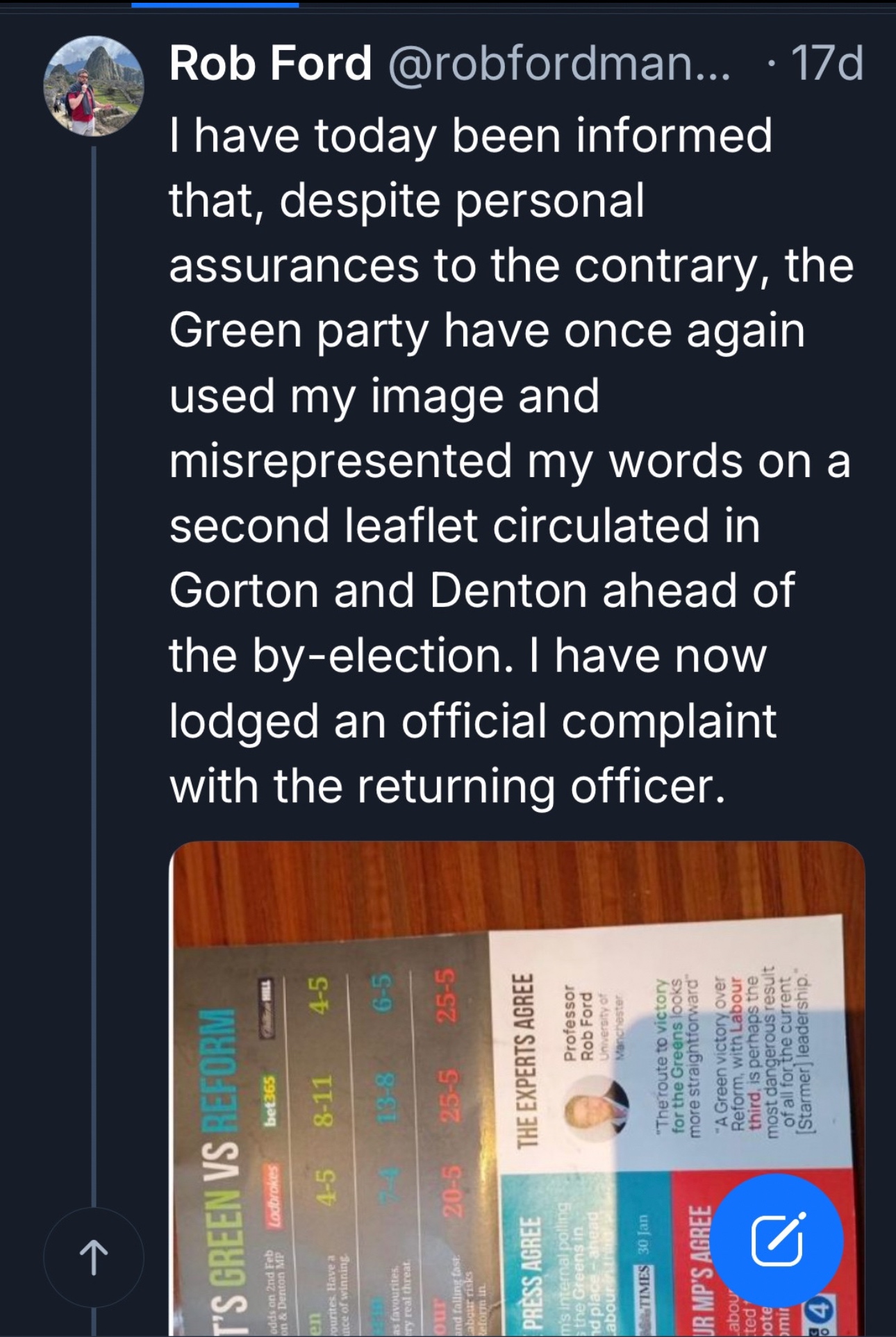
Task: Open the 17d timestamp link
Action: tap(827, 63)
